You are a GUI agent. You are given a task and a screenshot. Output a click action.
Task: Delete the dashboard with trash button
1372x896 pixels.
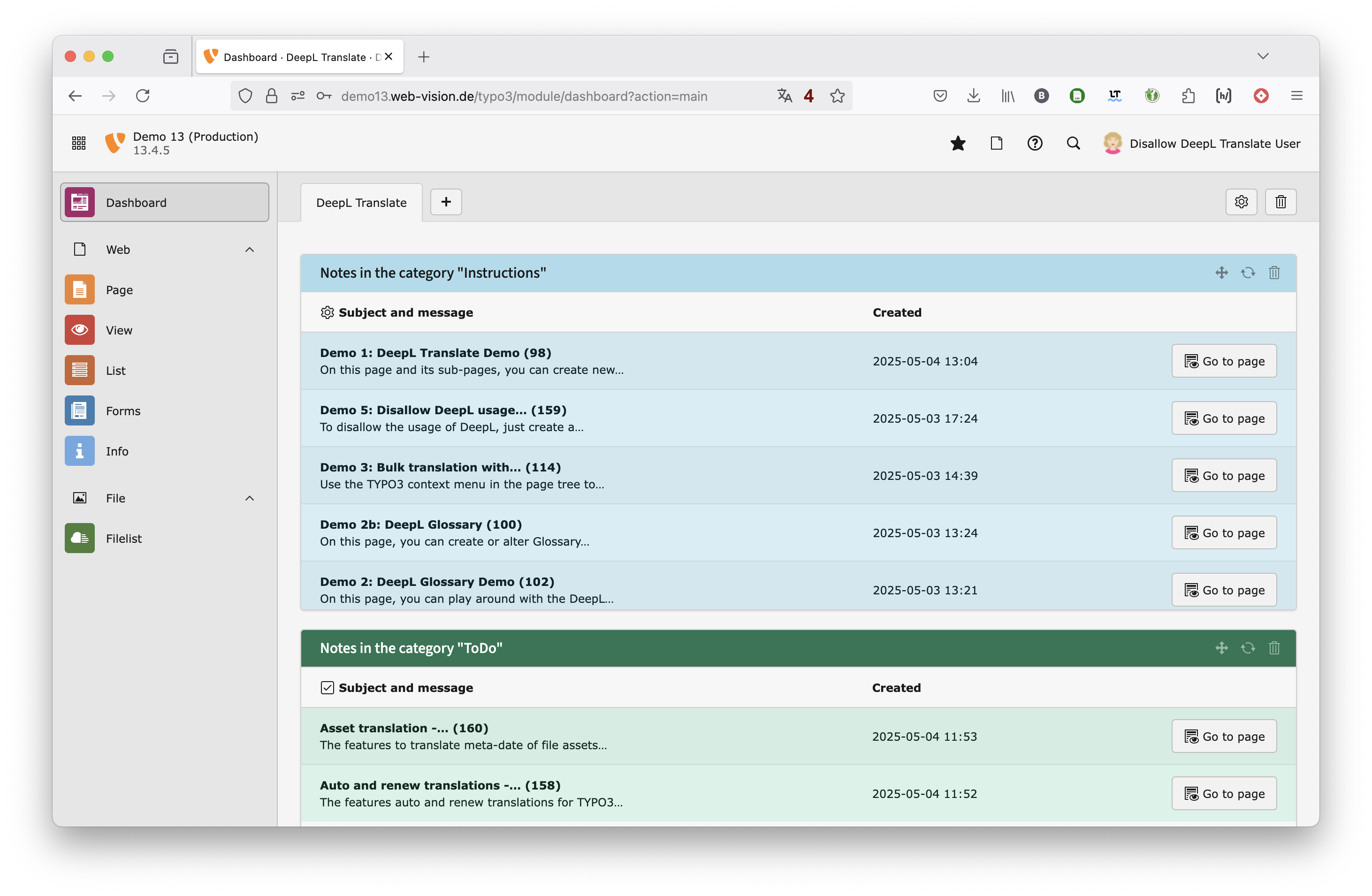[x=1281, y=202]
